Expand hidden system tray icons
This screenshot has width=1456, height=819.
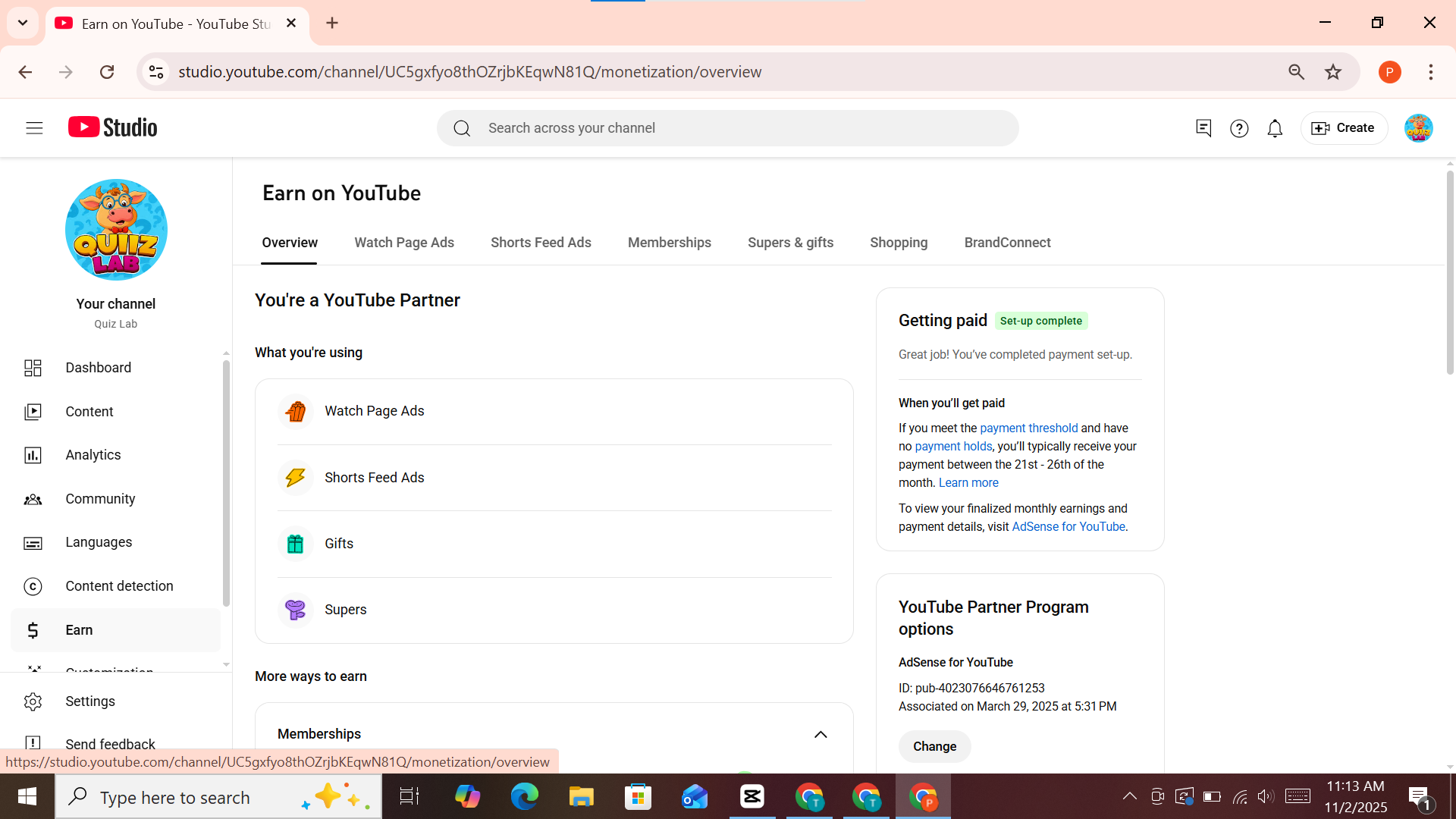pos(1129,796)
